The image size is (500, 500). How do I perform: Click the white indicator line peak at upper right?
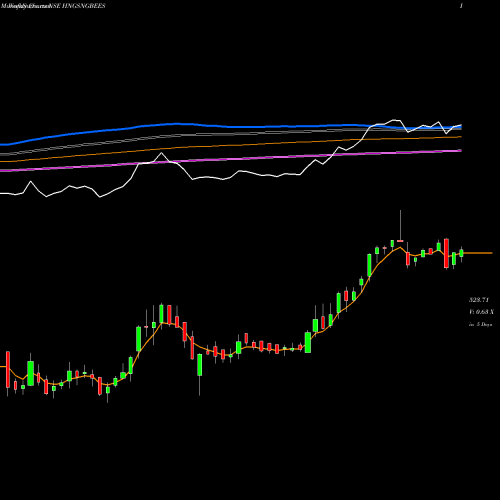click(x=396, y=120)
